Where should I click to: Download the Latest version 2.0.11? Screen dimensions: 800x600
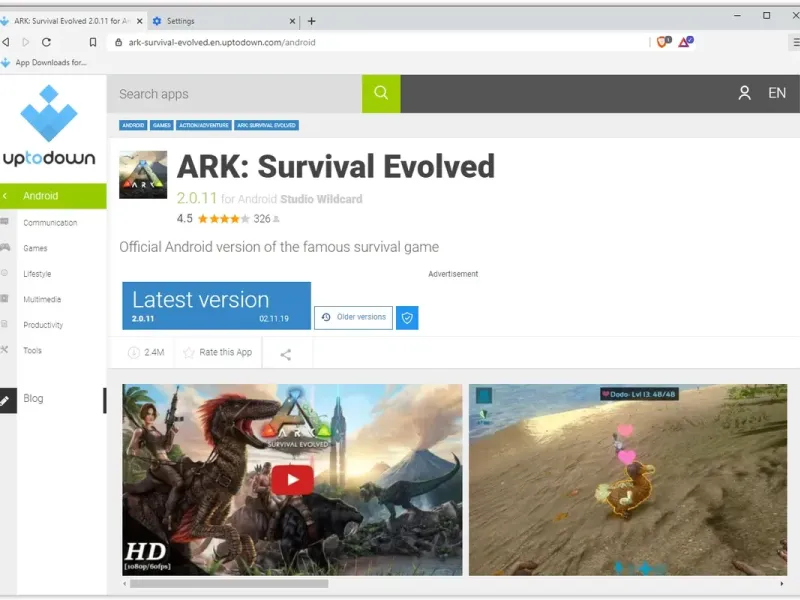[x=216, y=306]
